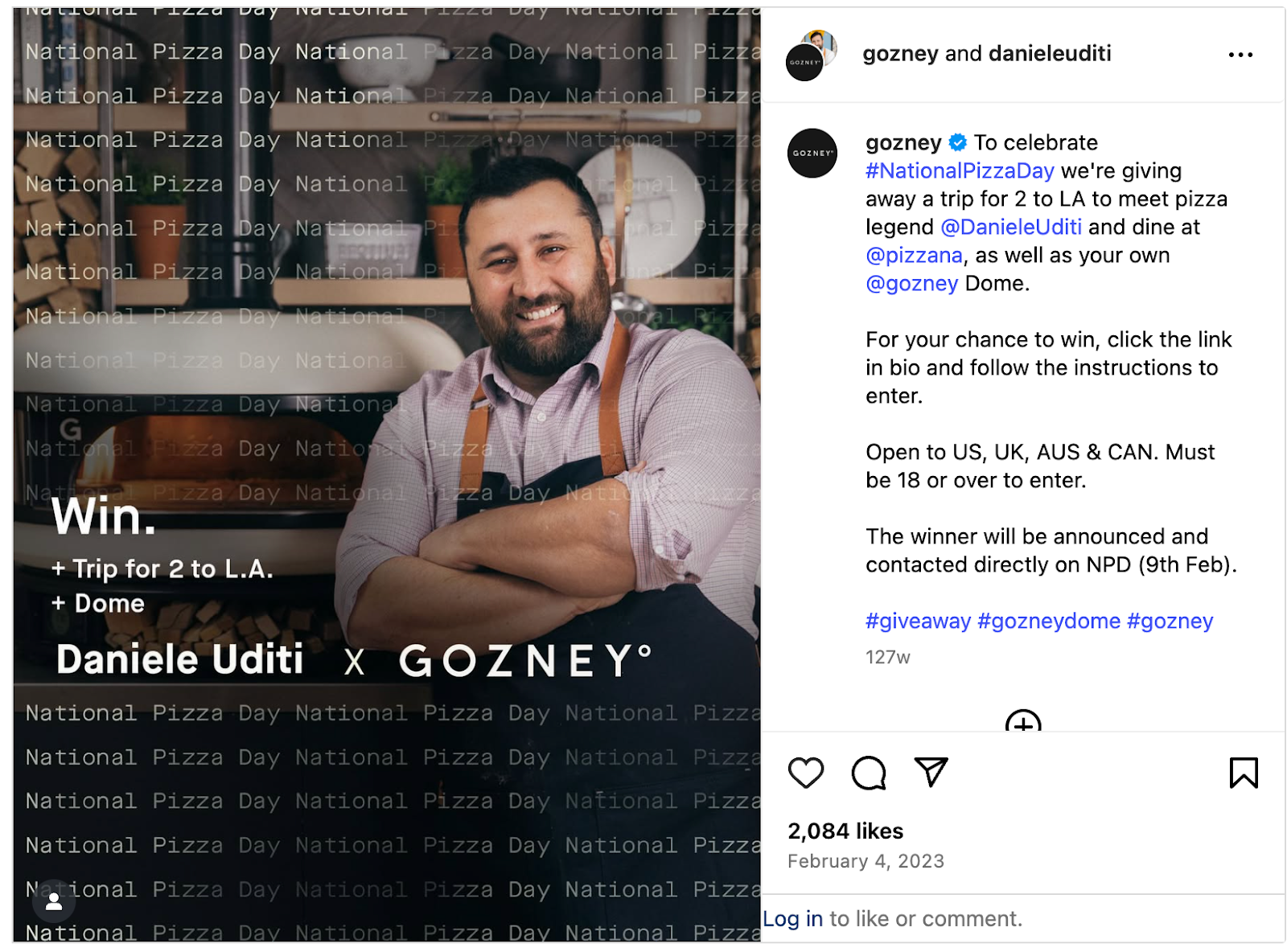The width and height of the screenshot is (1287, 952).
Task: Open comments with the speech bubble icon
Action: (x=868, y=773)
